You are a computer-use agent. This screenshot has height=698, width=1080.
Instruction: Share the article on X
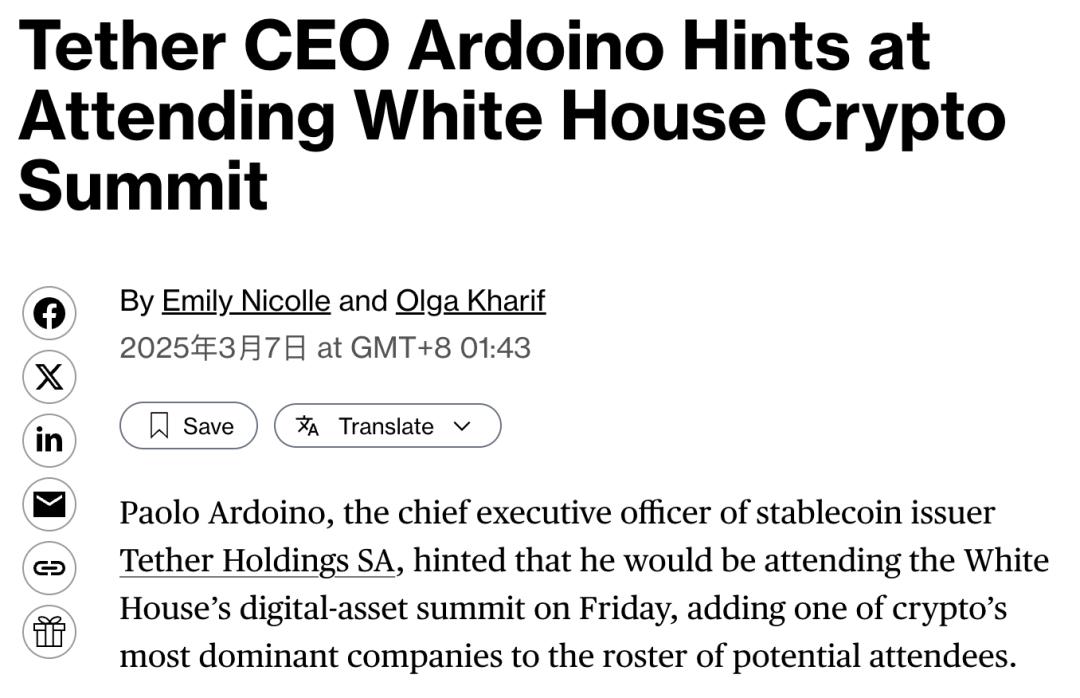pyautogui.click(x=49, y=377)
